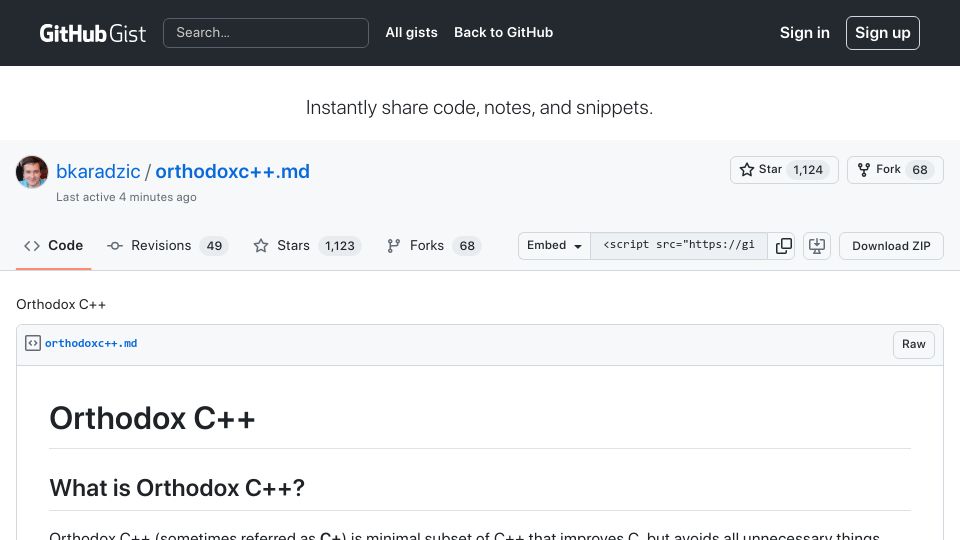Open the GitHub Gist logo homepage
Image resolution: width=960 pixels, height=540 pixels.
92,33
